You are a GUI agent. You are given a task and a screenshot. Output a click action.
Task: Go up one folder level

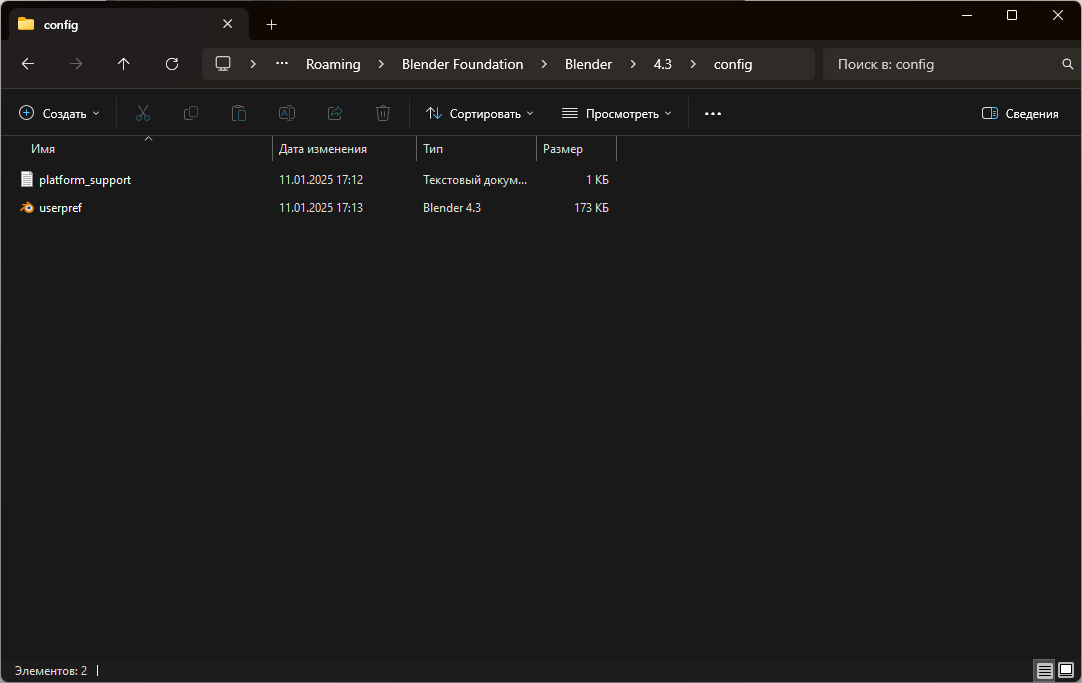pyautogui.click(x=124, y=64)
